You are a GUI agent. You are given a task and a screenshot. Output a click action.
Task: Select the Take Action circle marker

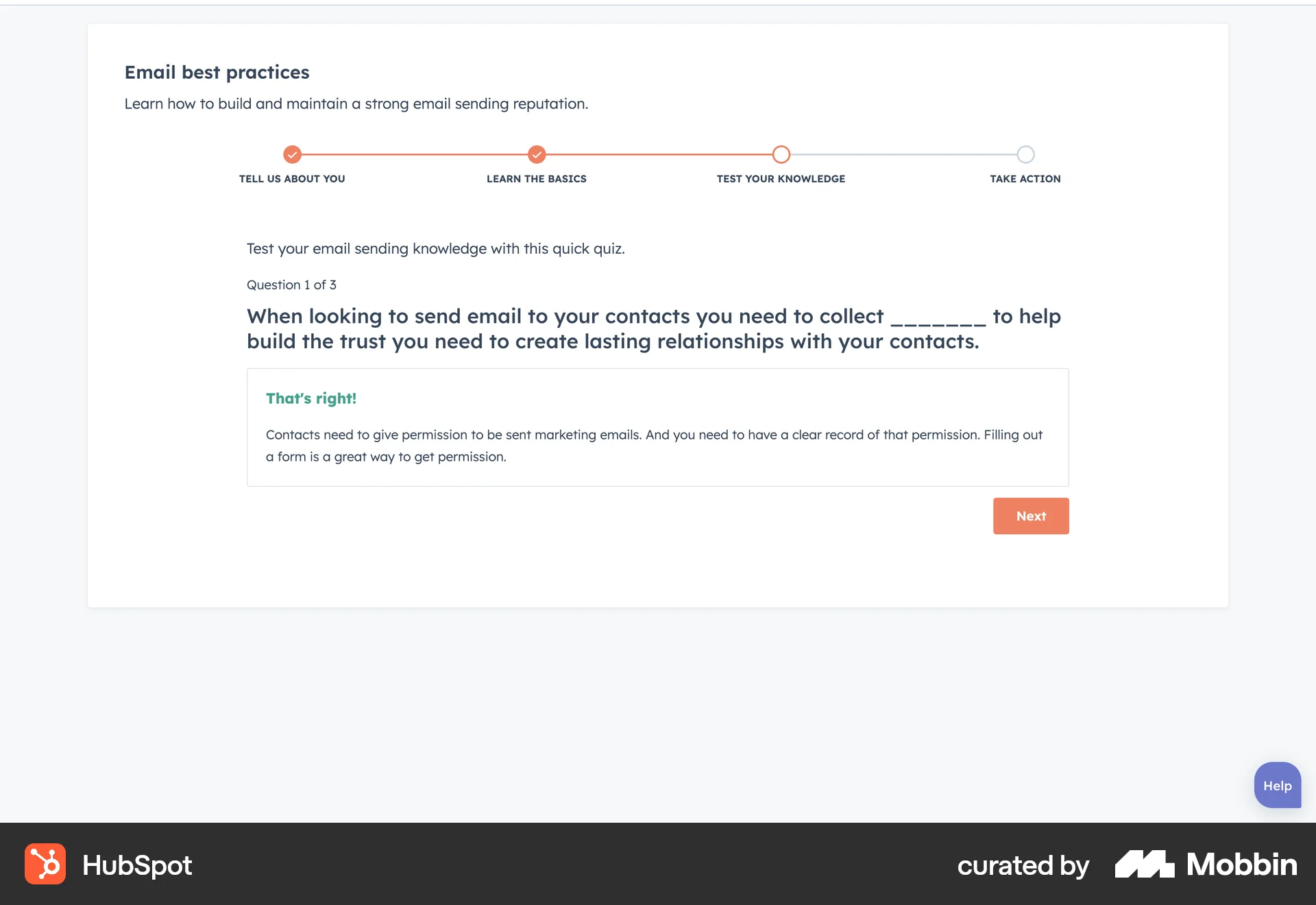click(1025, 155)
